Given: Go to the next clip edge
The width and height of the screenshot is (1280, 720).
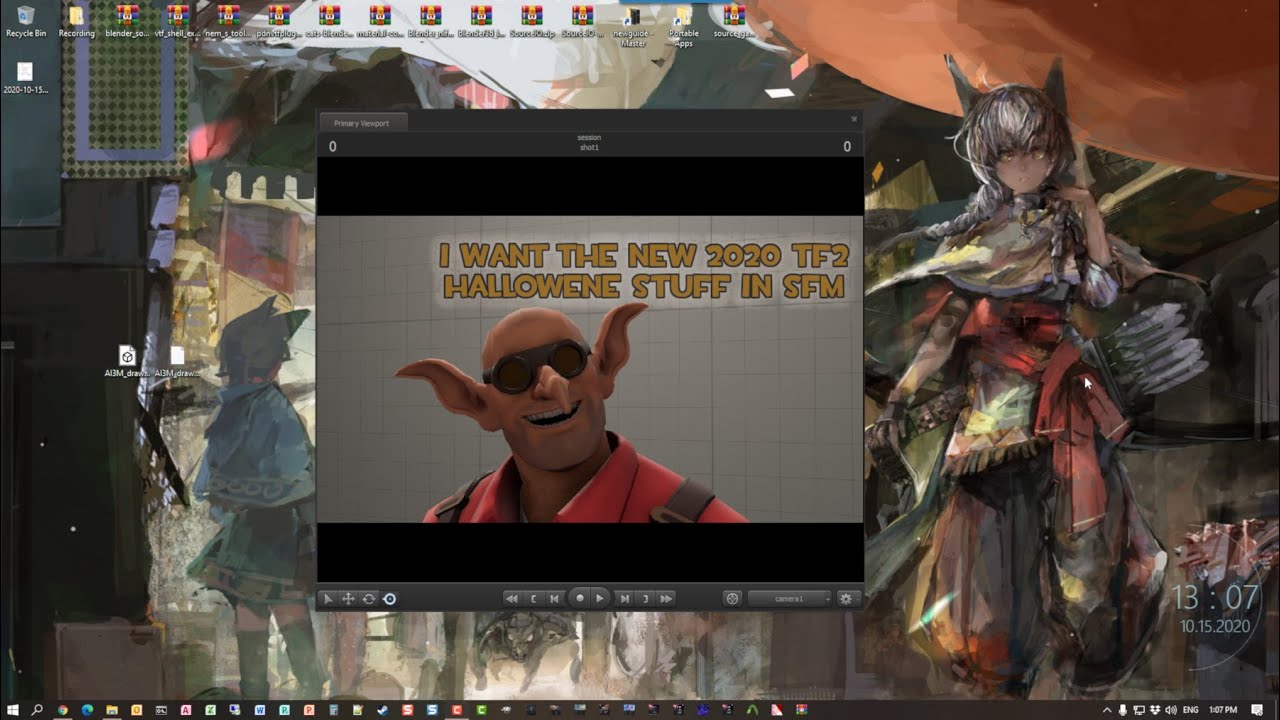Looking at the screenshot, I should (x=646, y=599).
